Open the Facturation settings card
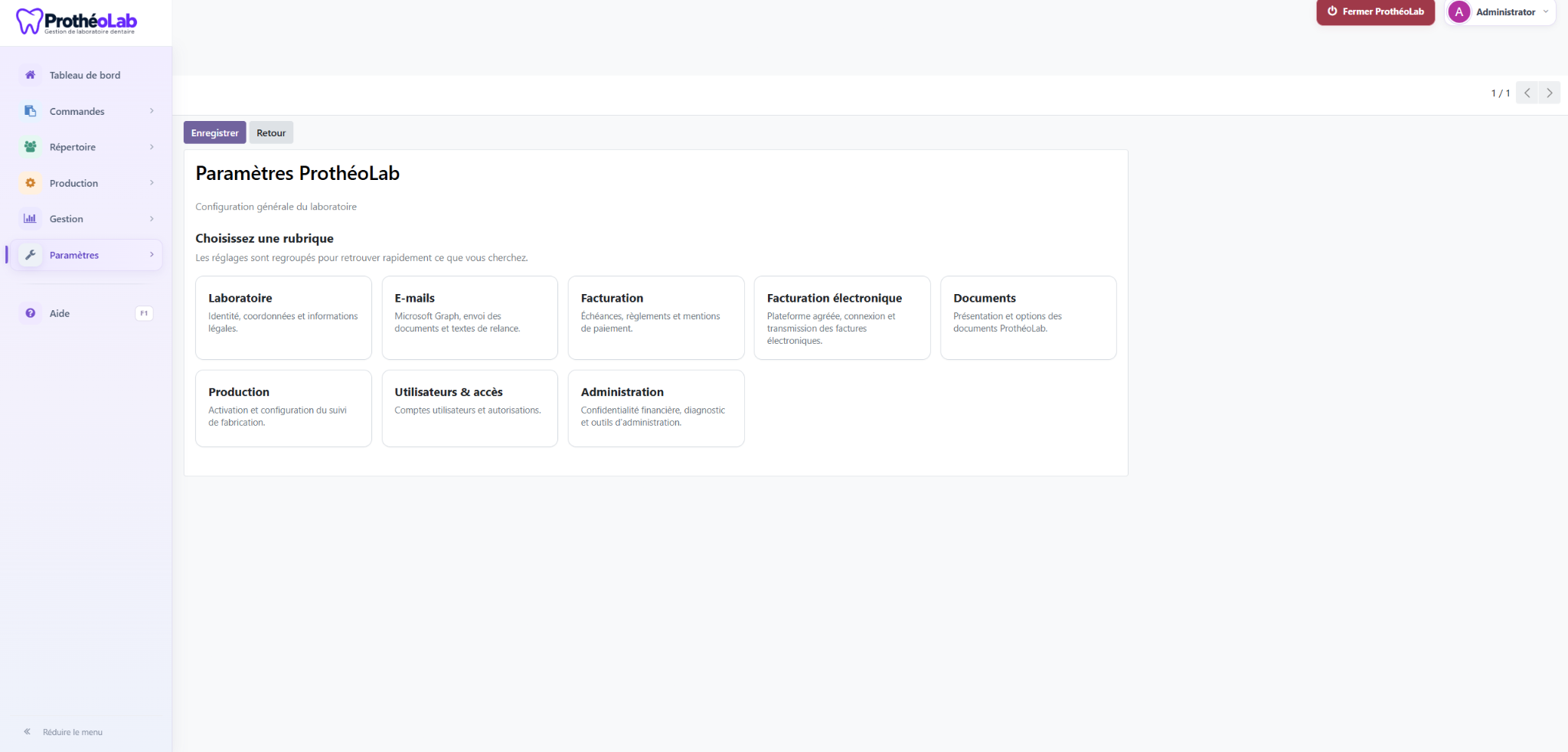The height and width of the screenshot is (752, 1568). click(656, 318)
